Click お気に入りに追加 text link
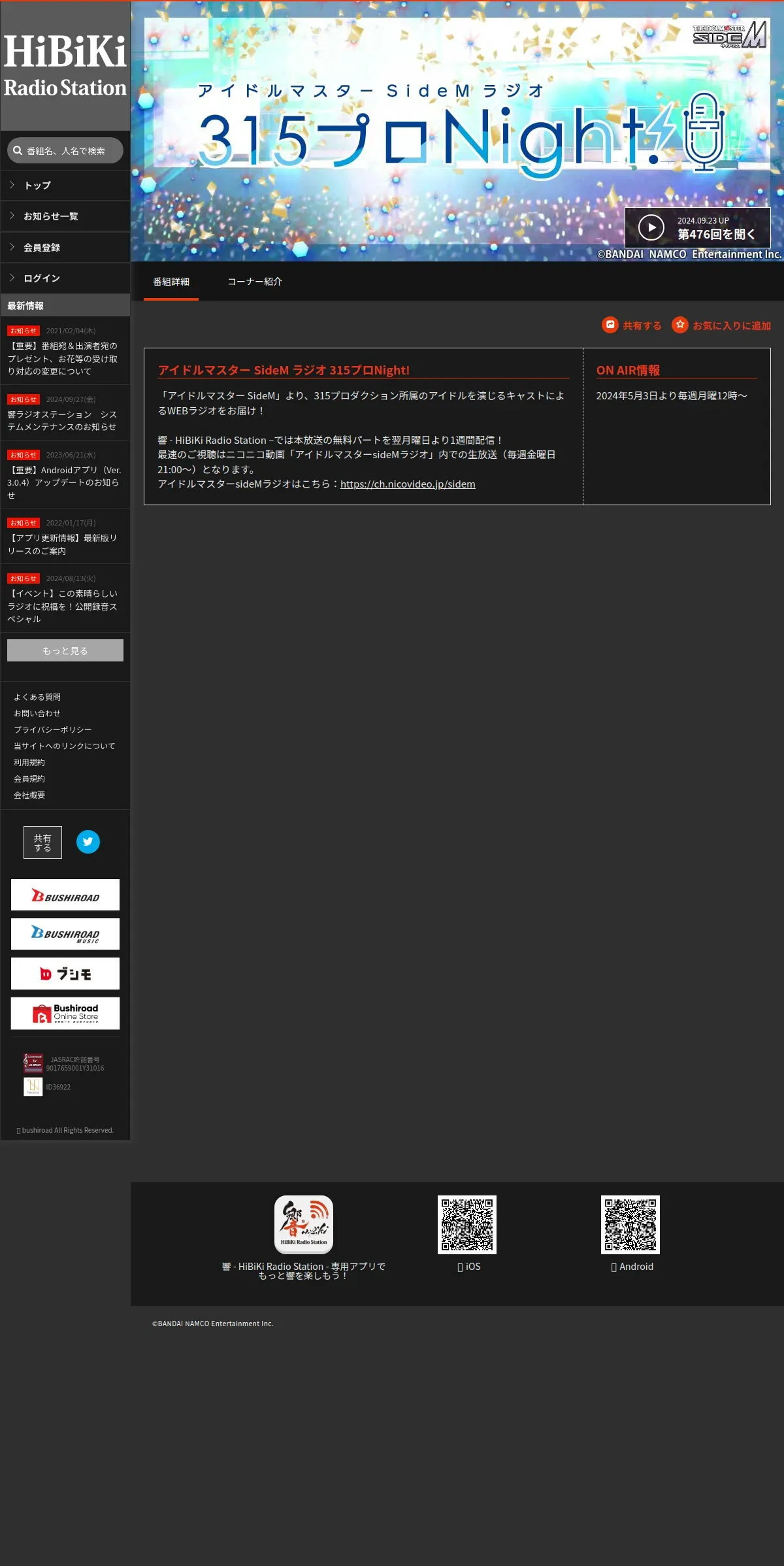This screenshot has width=784, height=1566. (732, 325)
